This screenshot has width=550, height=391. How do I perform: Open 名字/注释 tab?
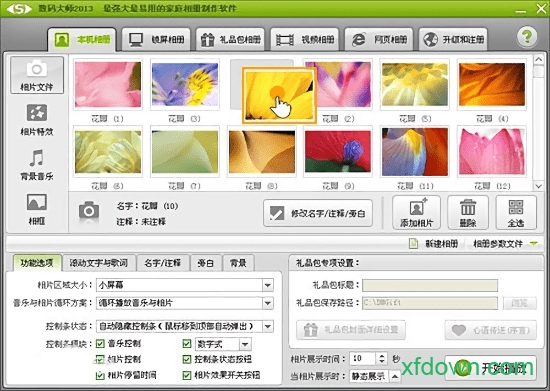coord(163,263)
